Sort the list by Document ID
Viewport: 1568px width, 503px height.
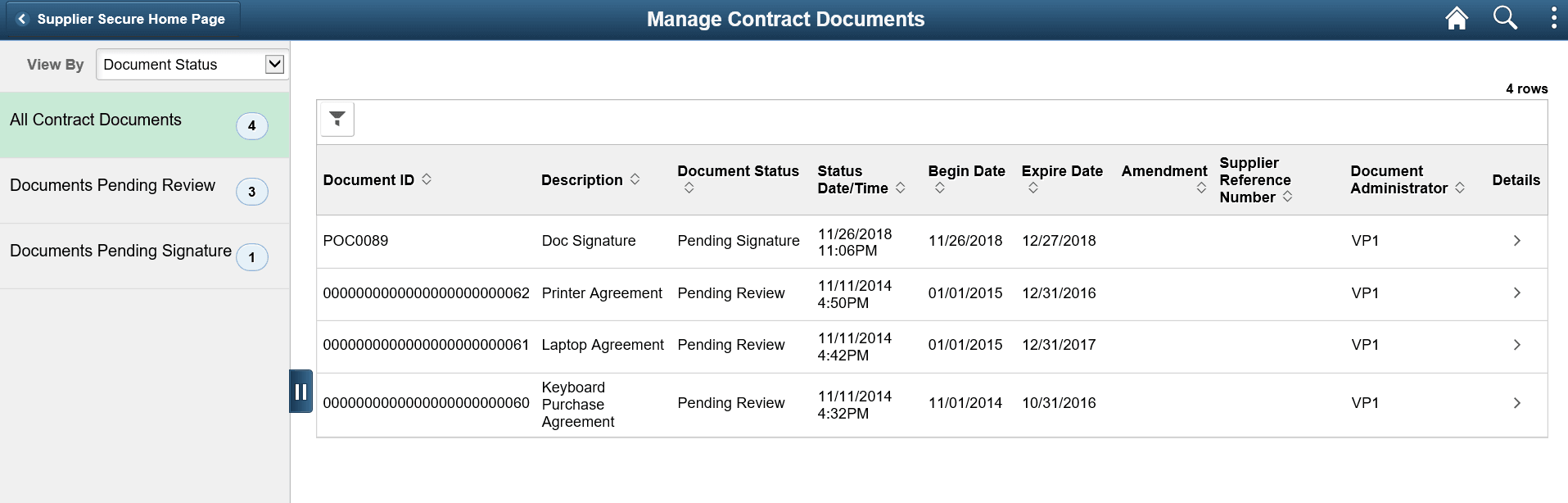click(x=426, y=180)
